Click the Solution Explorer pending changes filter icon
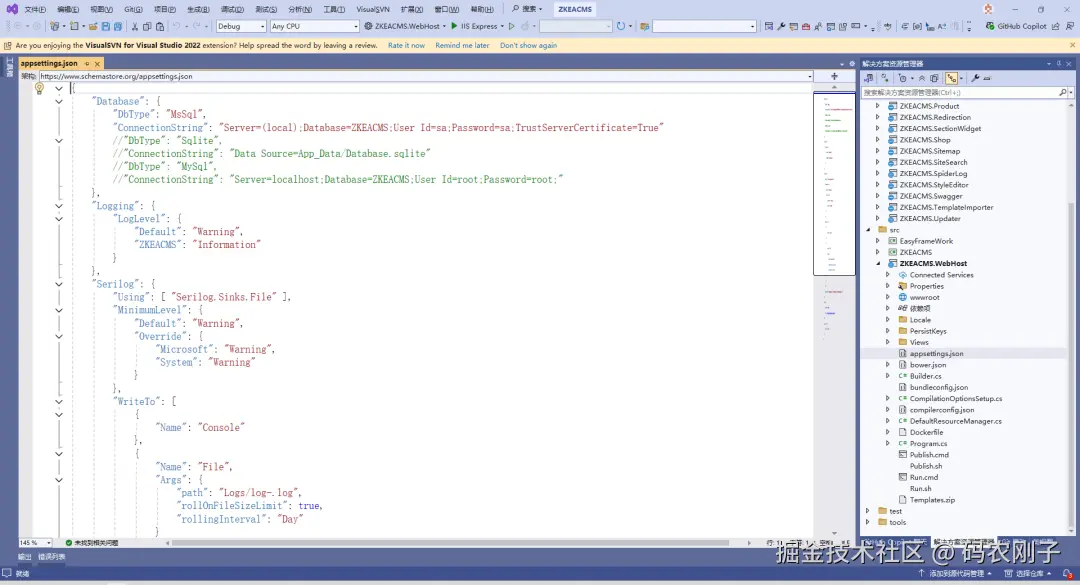The height and width of the screenshot is (585, 1080). 903,79
